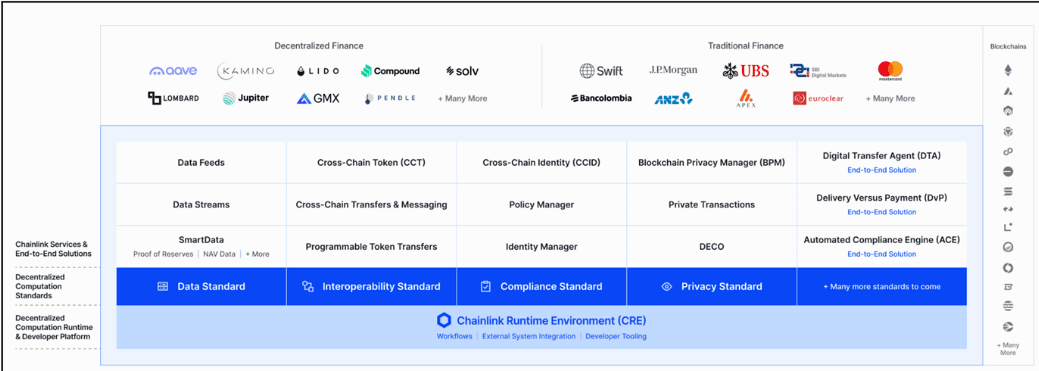Image resolution: width=1039 pixels, height=371 pixels.
Task: Select the Data Feeds cell
Action: pyautogui.click(x=201, y=162)
